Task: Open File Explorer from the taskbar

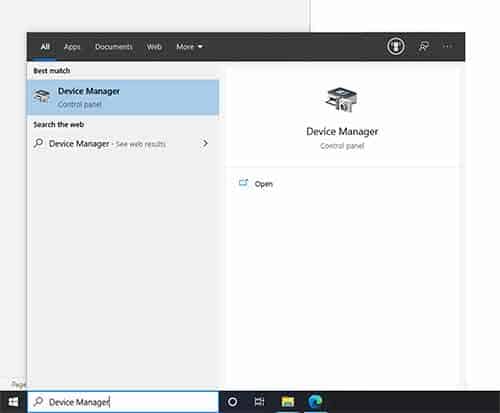Action: coord(288,402)
